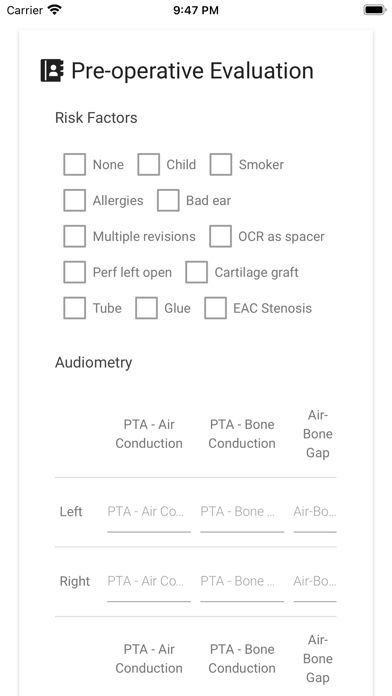Enable the Cartilage graft checkbox
Image resolution: width=392 pixels, height=696 pixels.
[196, 273]
